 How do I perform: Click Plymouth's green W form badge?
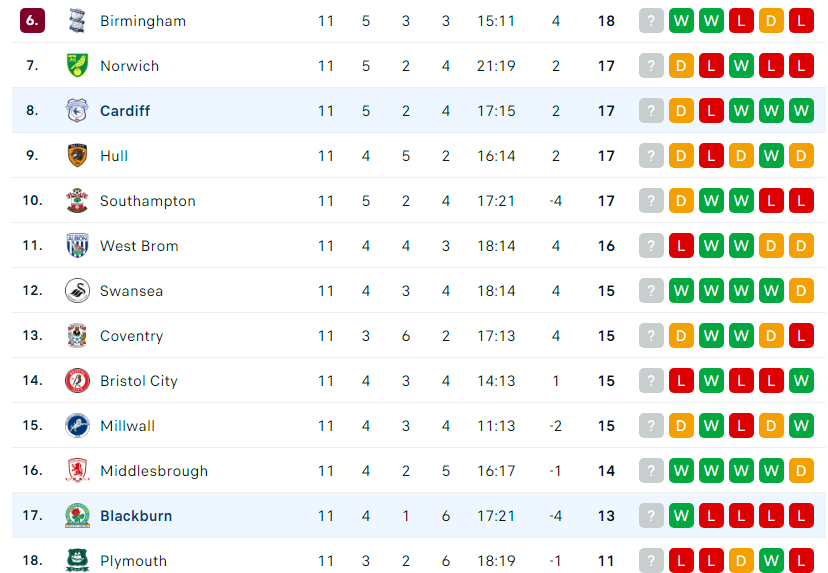tap(771, 560)
